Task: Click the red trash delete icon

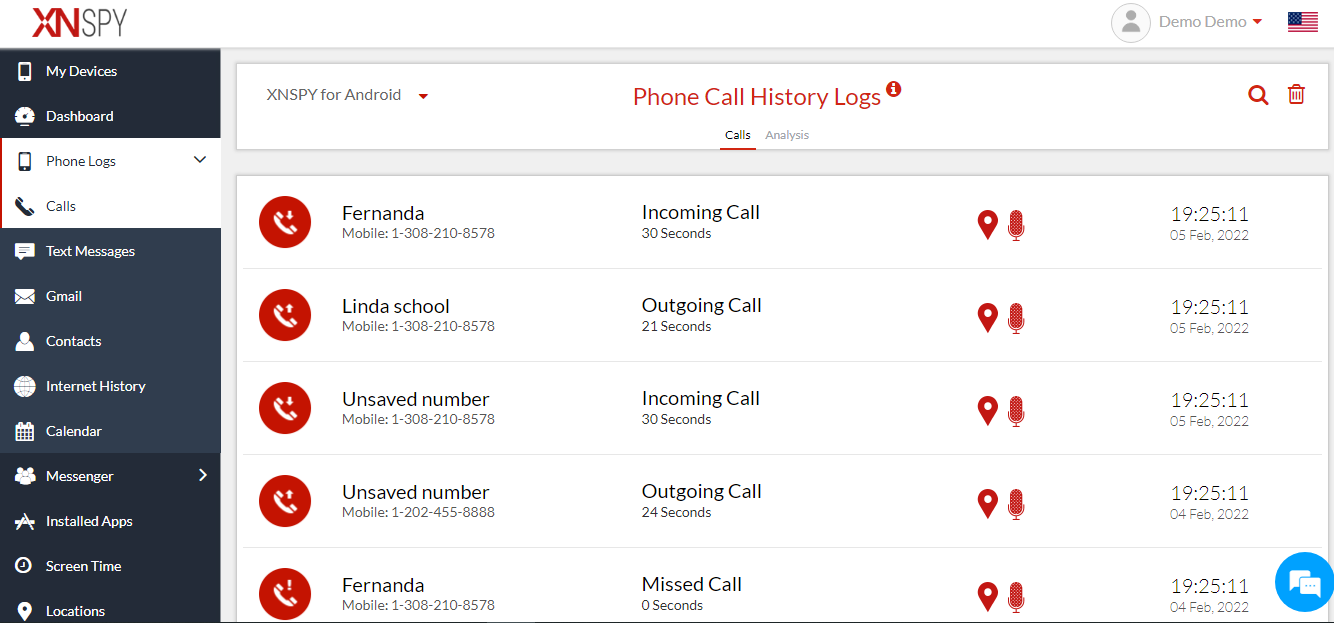Action: 1296,95
